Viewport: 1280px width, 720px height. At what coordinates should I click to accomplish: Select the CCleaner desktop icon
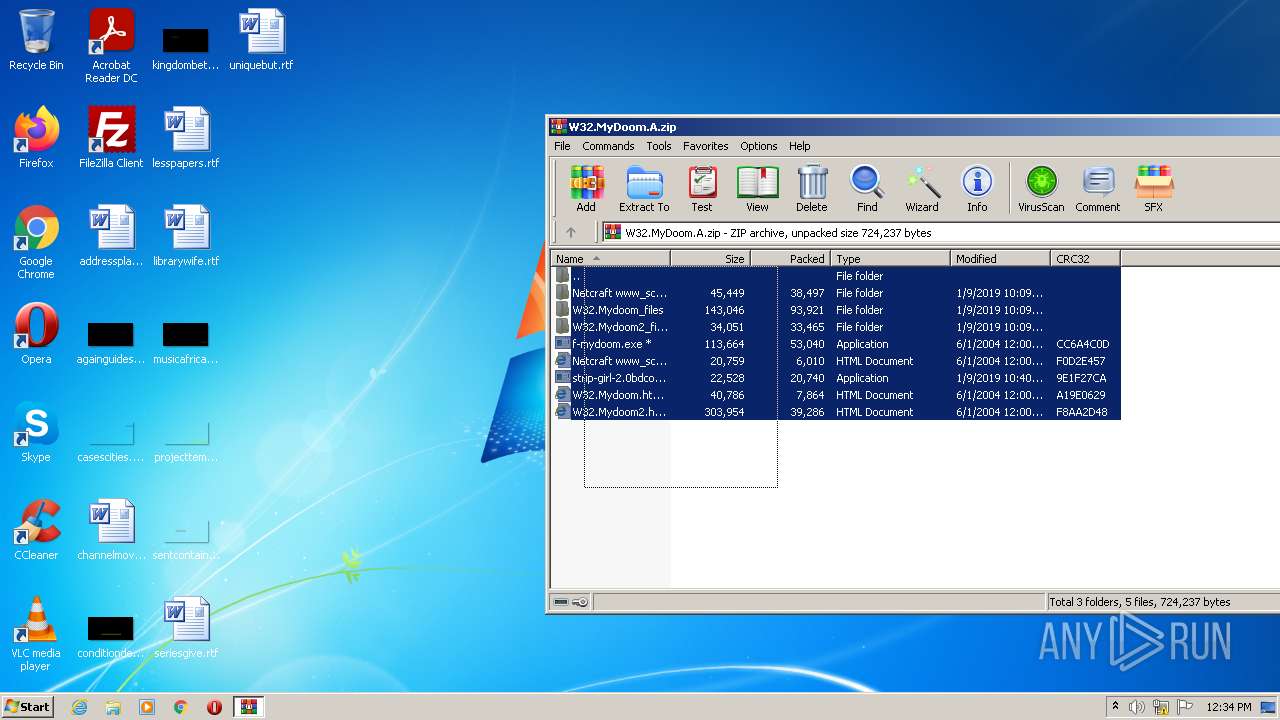[x=36, y=529]
